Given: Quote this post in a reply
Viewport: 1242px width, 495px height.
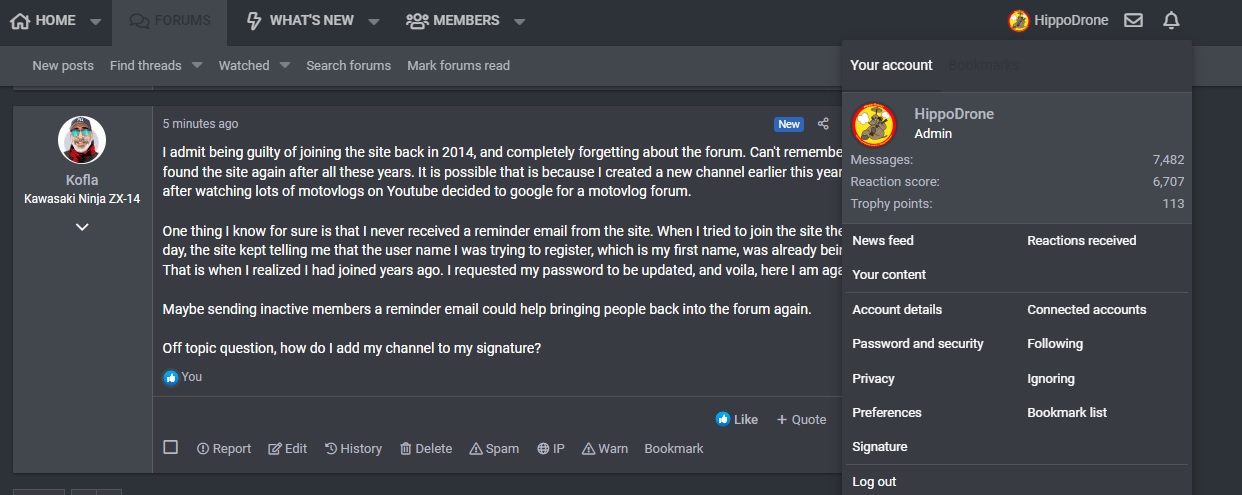Looking at the screenshot, I should (x=801, y=419).
